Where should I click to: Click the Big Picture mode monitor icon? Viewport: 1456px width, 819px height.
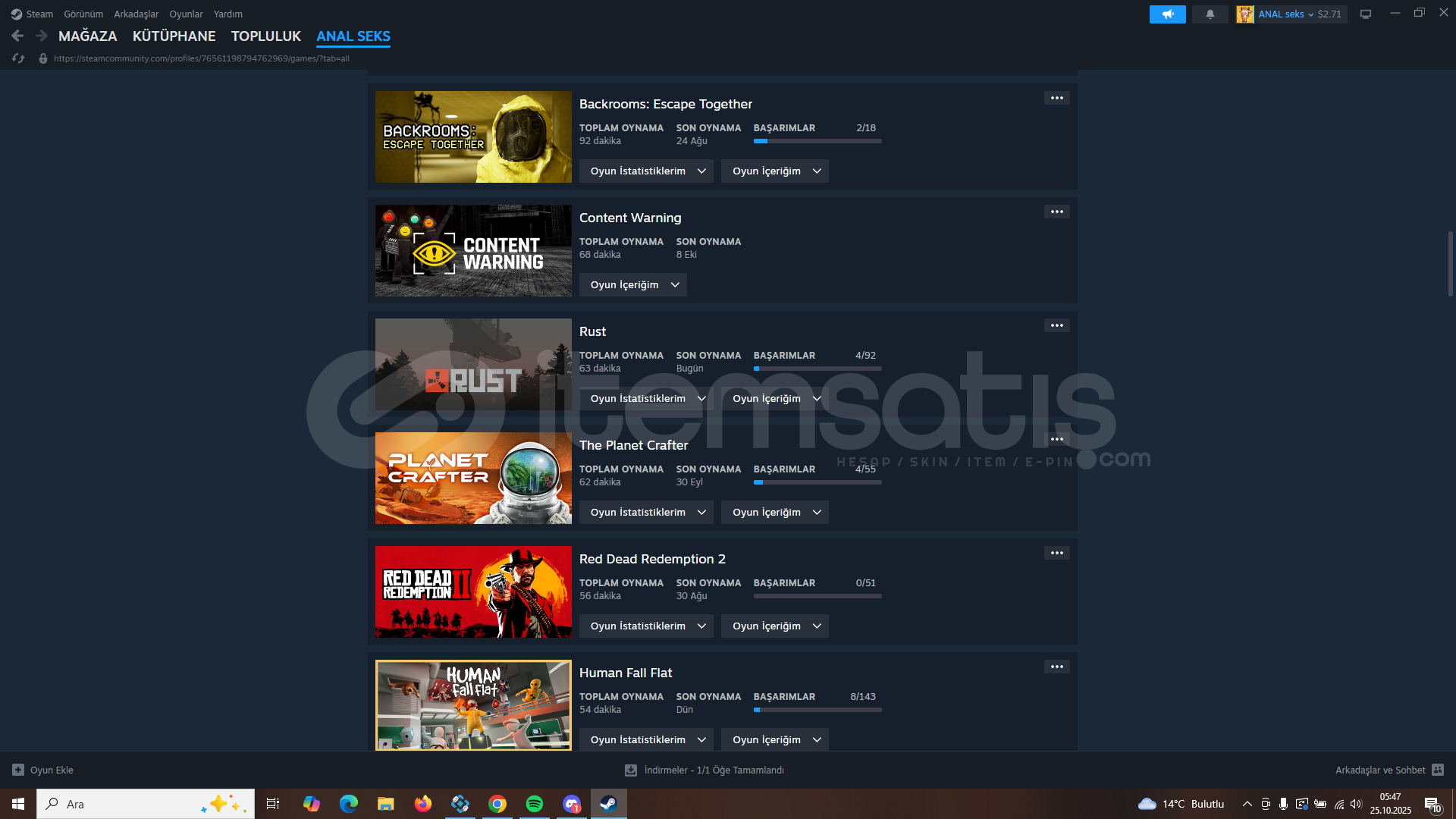[1366, 14]
